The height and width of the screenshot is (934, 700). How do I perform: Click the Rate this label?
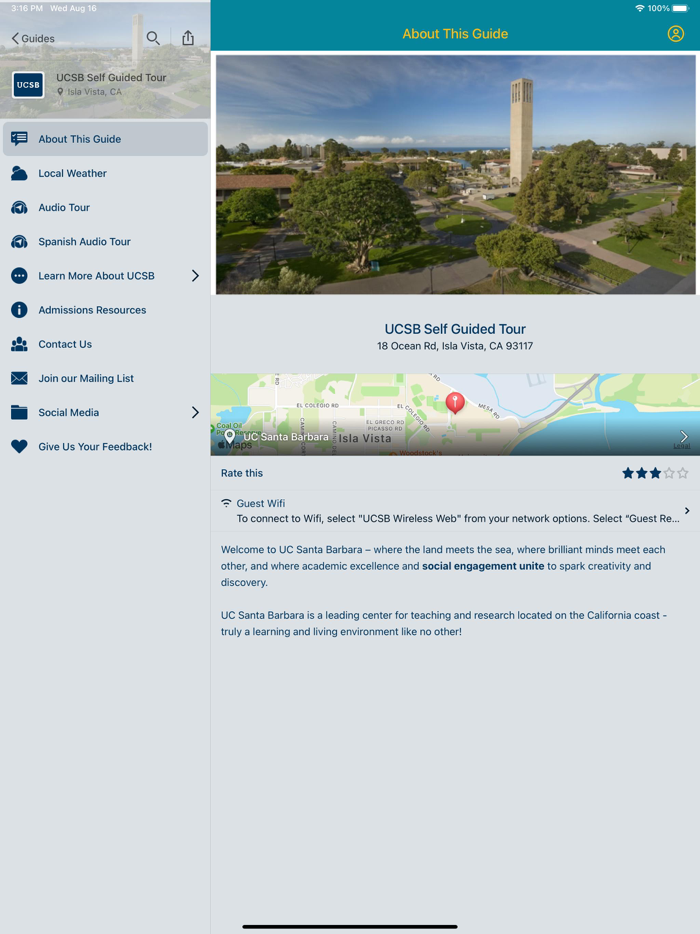click(x=242, y=473)
